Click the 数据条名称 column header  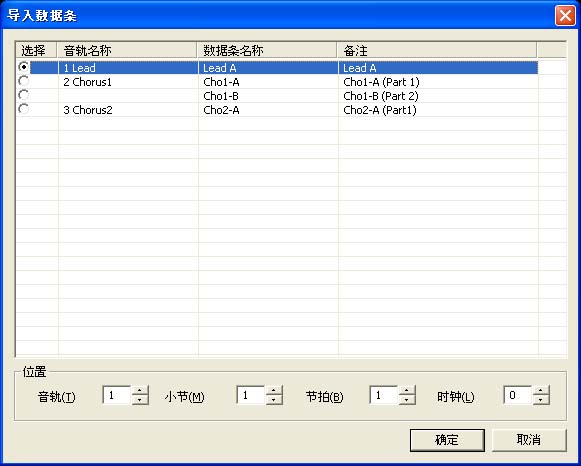point(267,50)
